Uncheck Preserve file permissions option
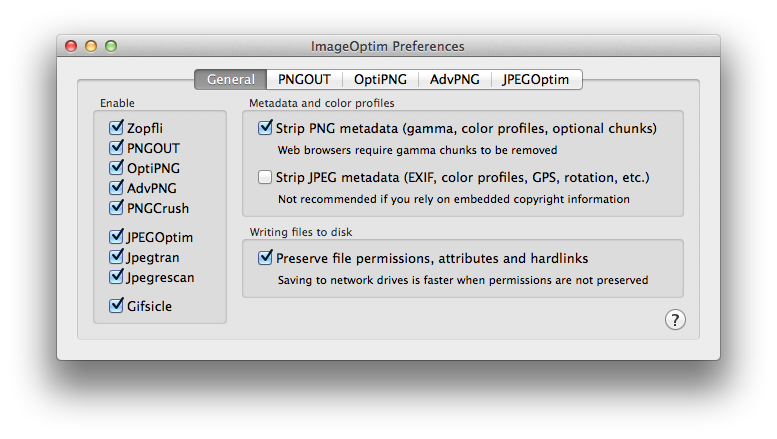777x439 pixels. [x=265, y=257]
